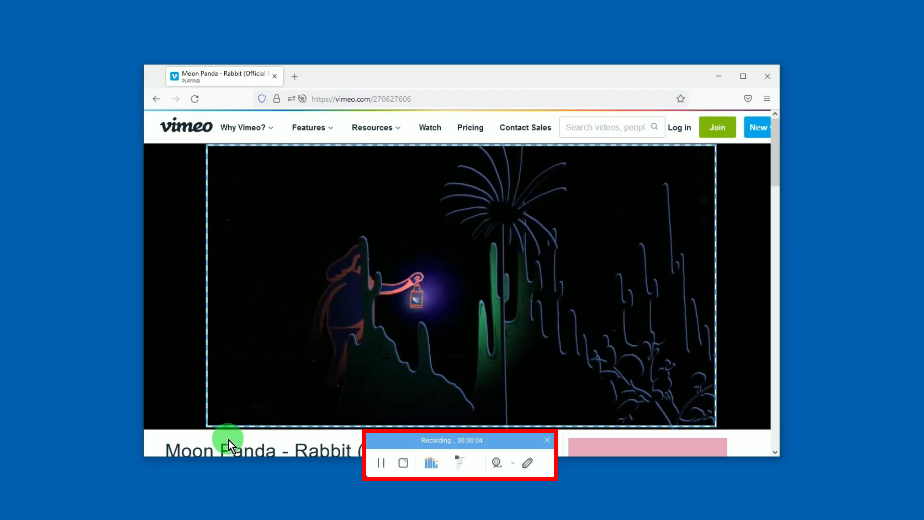The width and height of the screenshot is (924, 520).
Task: Click the search magnifier icon
Action: 655,127
